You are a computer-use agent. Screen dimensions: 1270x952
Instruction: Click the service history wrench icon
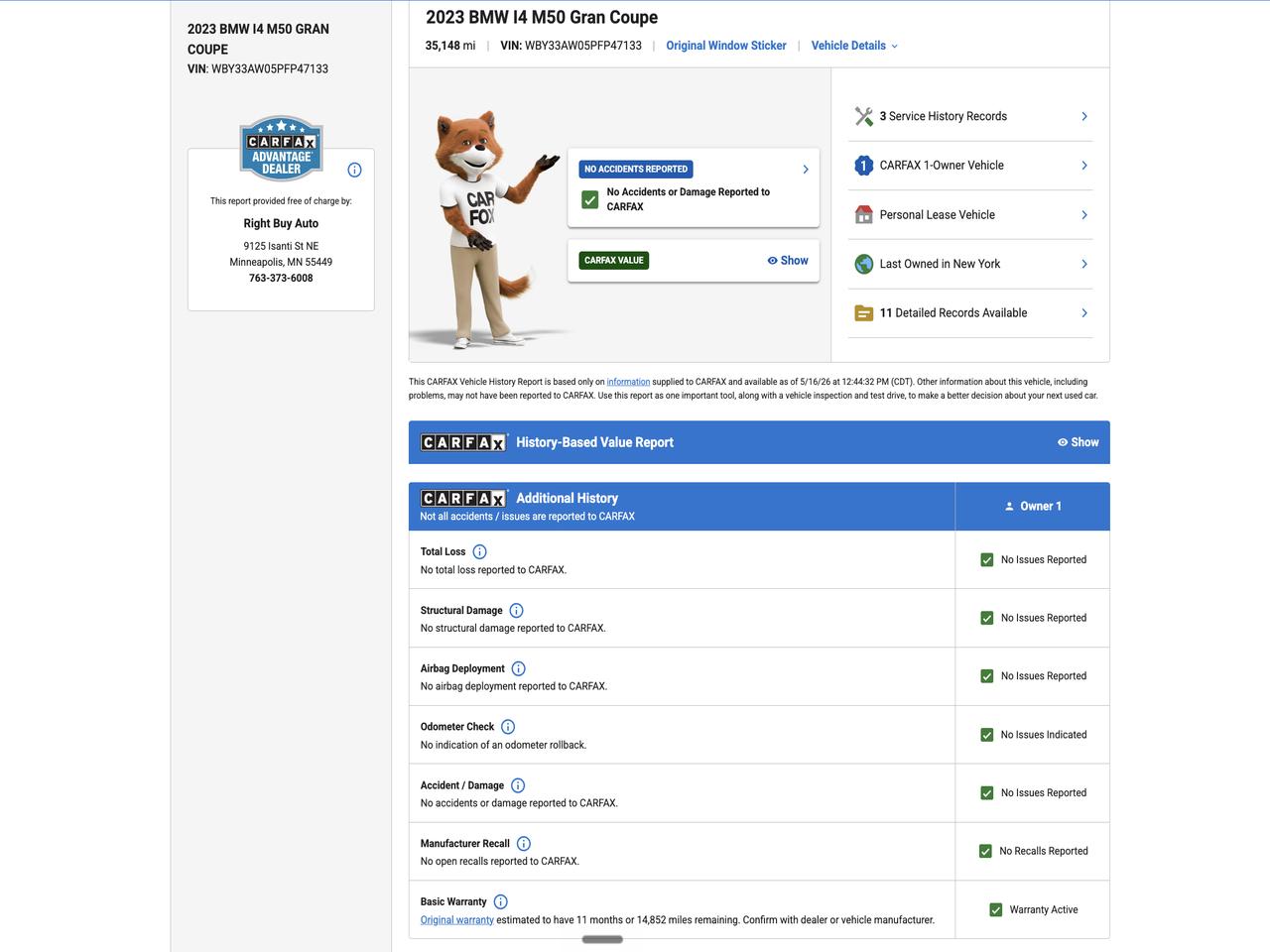tap(863, 116)
